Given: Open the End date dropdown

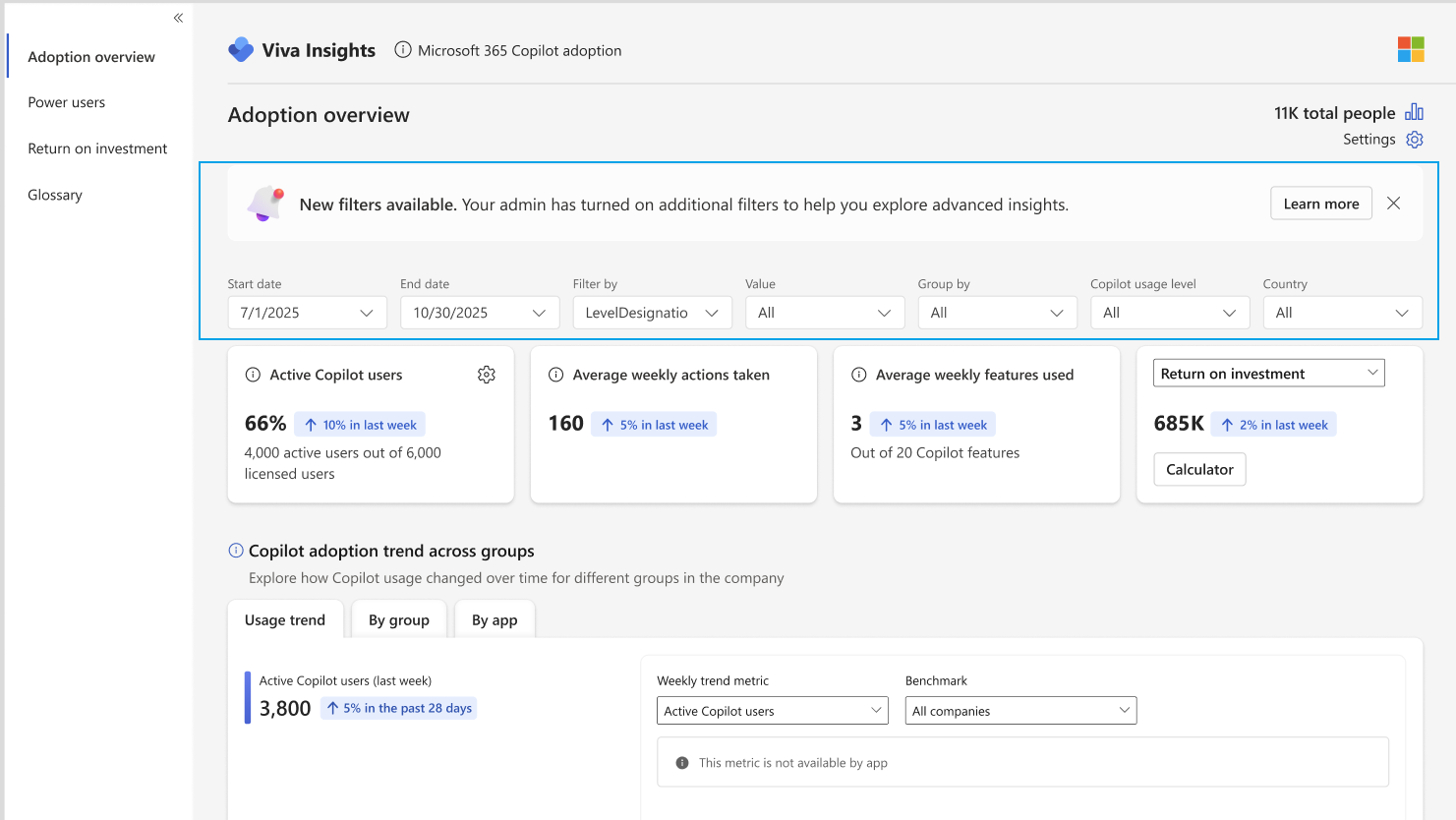Looking at the screenshot, I should click(480, 313).
